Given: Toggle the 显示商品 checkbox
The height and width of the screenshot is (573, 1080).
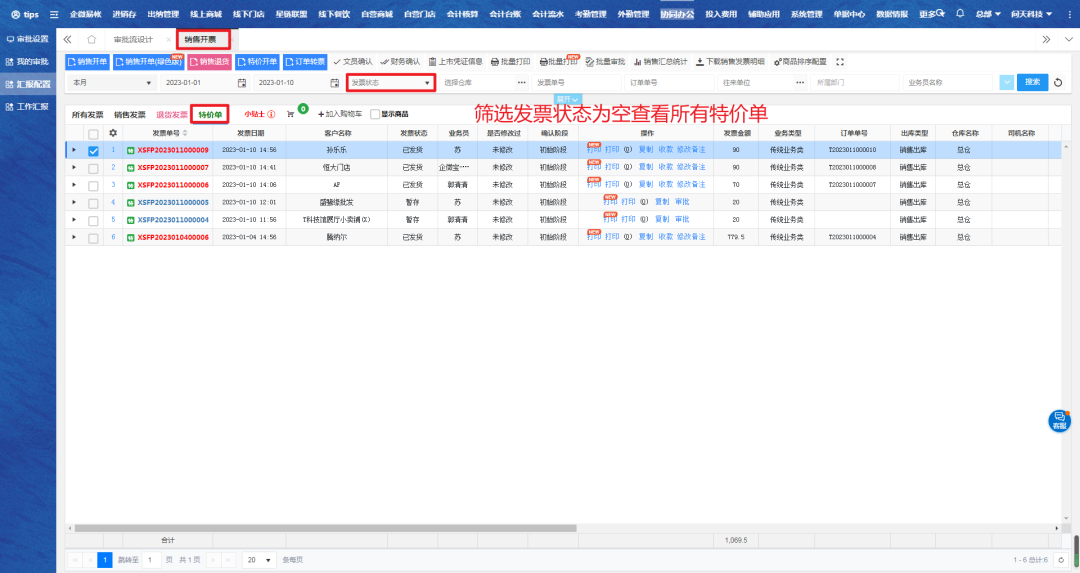Looking at the screenshot, I should point(375,114).
